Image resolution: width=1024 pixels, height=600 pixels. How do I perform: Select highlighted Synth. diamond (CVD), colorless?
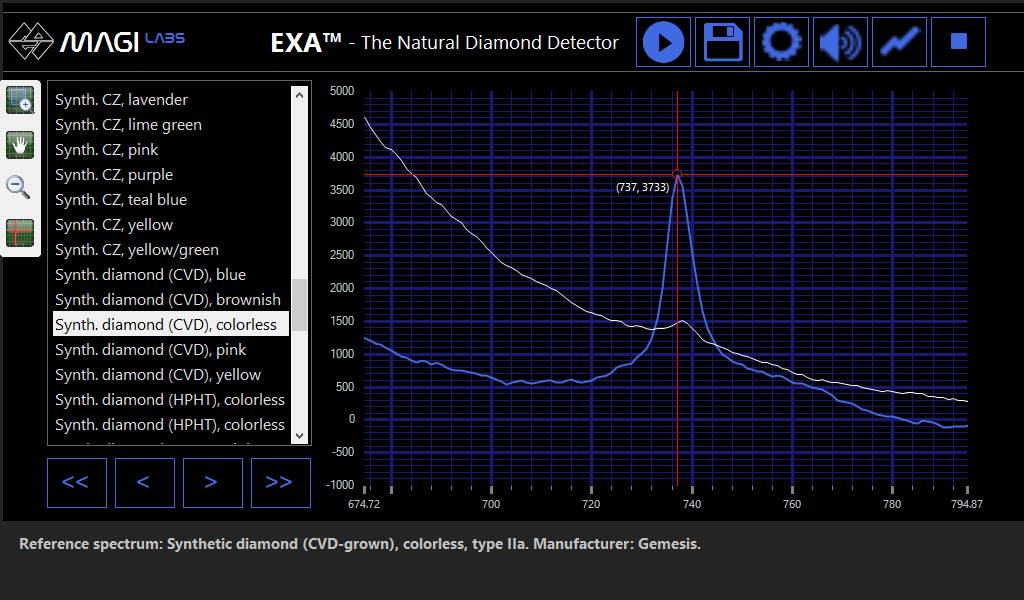[170, 324]
